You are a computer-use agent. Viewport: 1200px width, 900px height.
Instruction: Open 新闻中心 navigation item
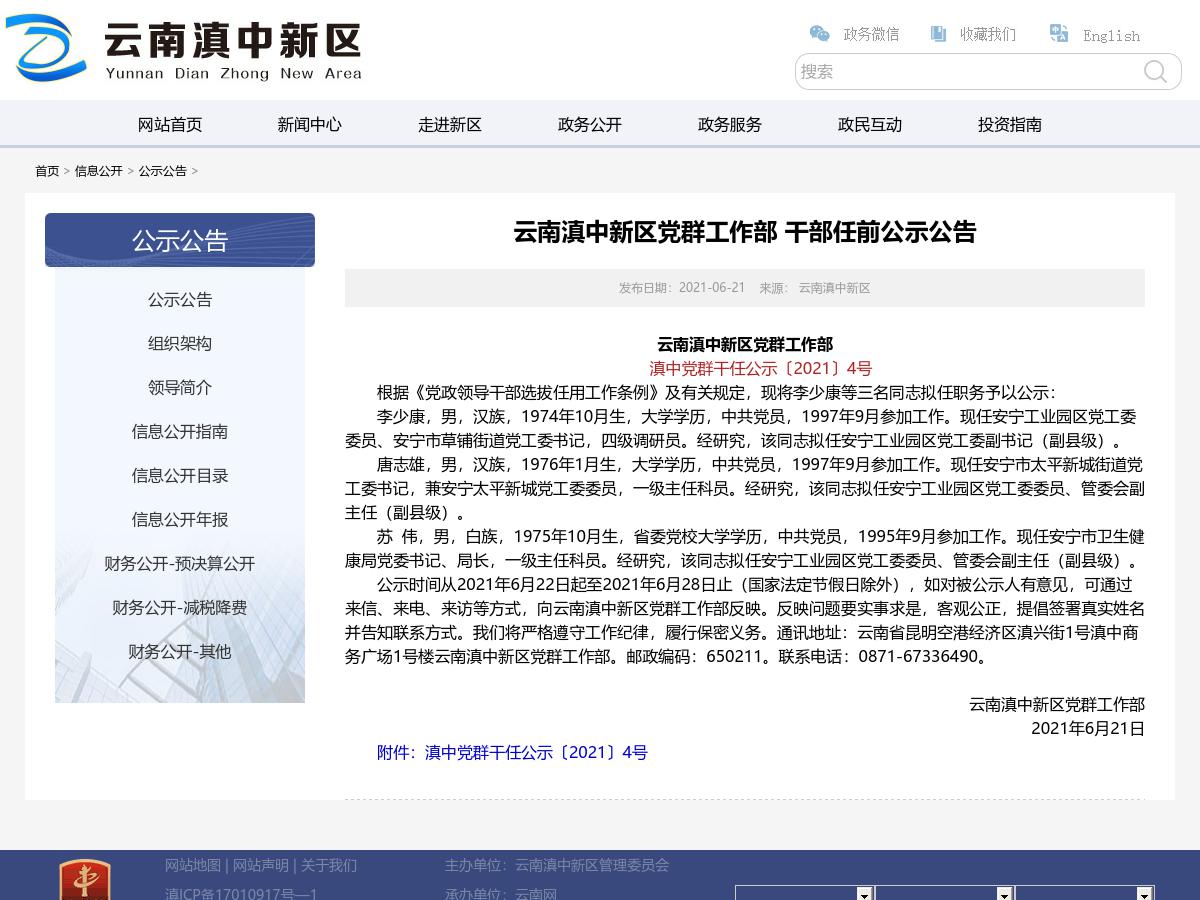click(310, 125)
